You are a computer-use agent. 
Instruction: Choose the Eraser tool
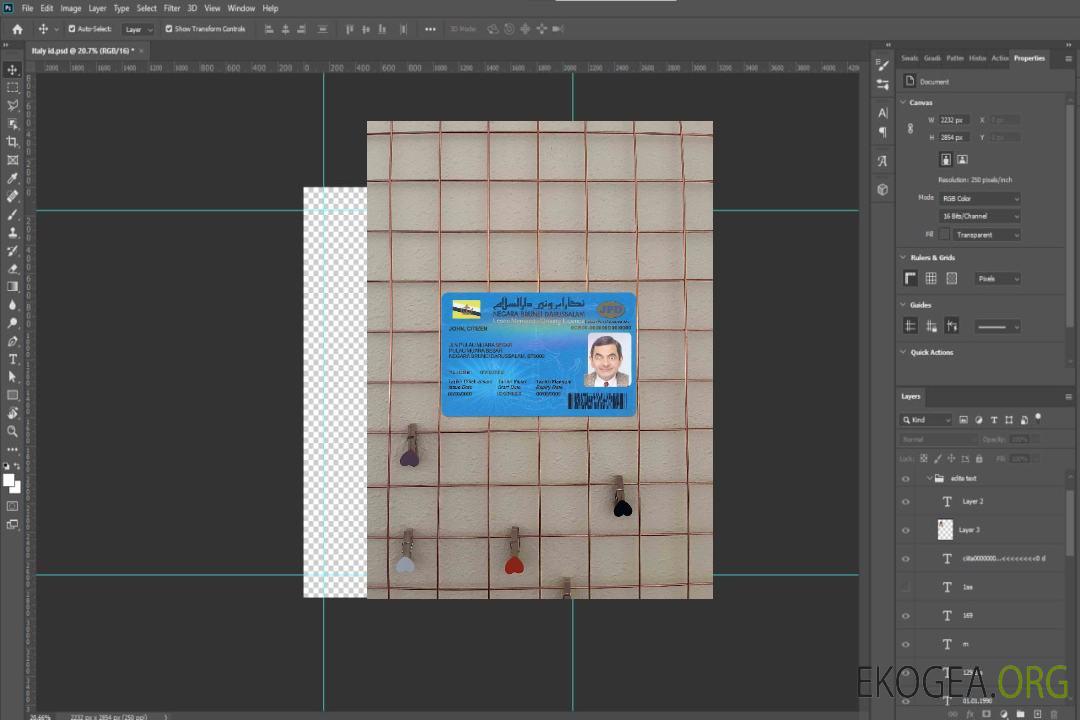pyautogui.click(x=13, y=268)
